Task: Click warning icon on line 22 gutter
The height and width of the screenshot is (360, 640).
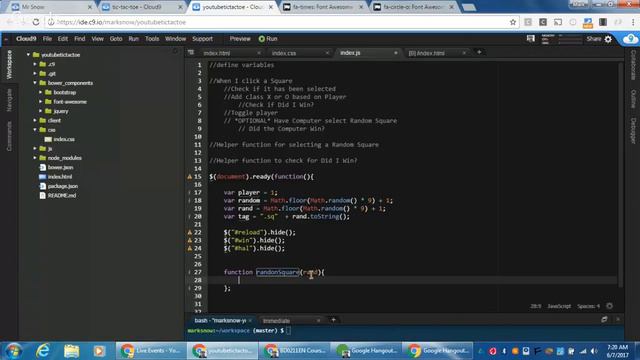Action: click(x=189, y=232)
